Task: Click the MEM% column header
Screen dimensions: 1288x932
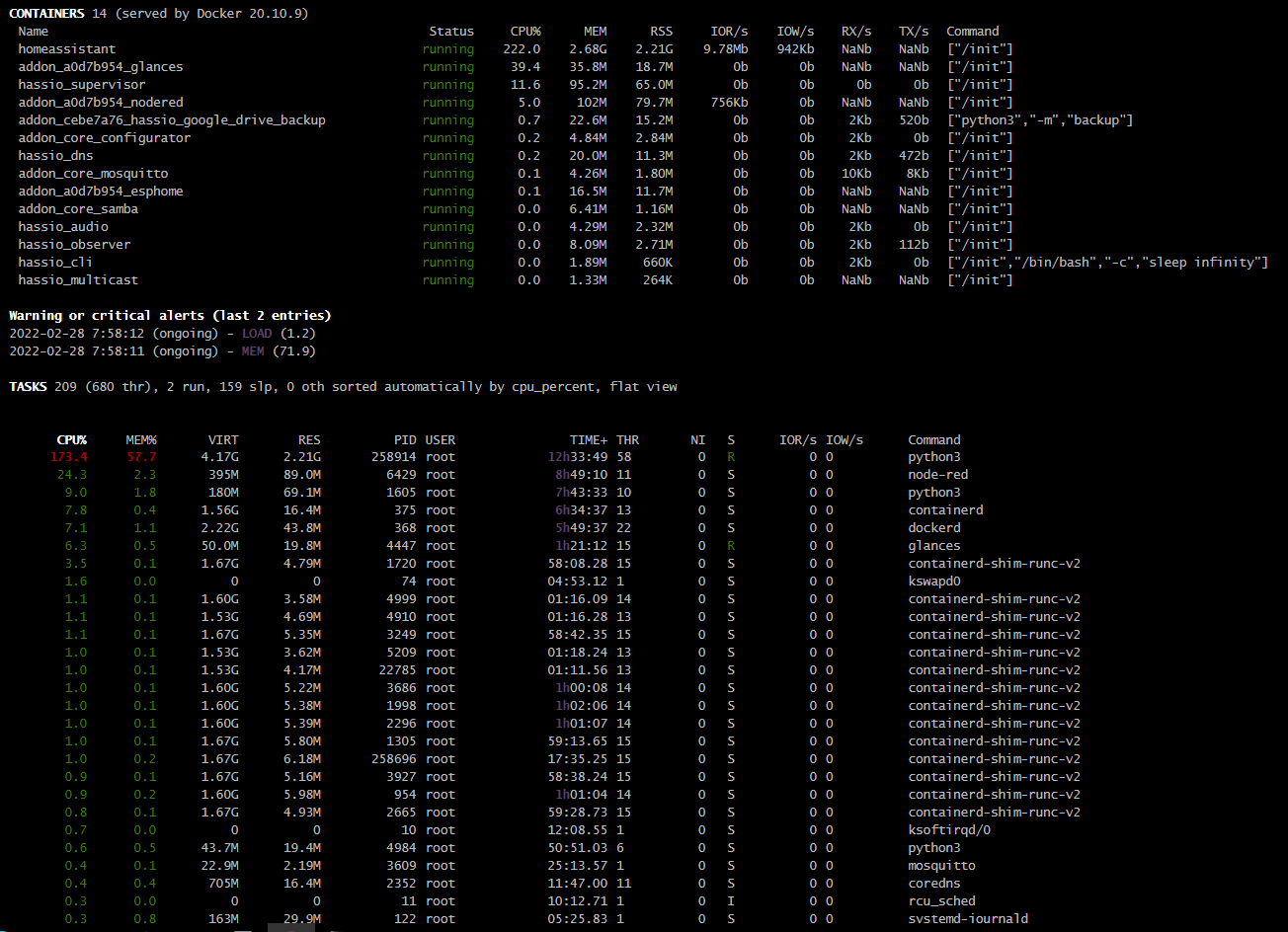Action: tap(140, 440)
